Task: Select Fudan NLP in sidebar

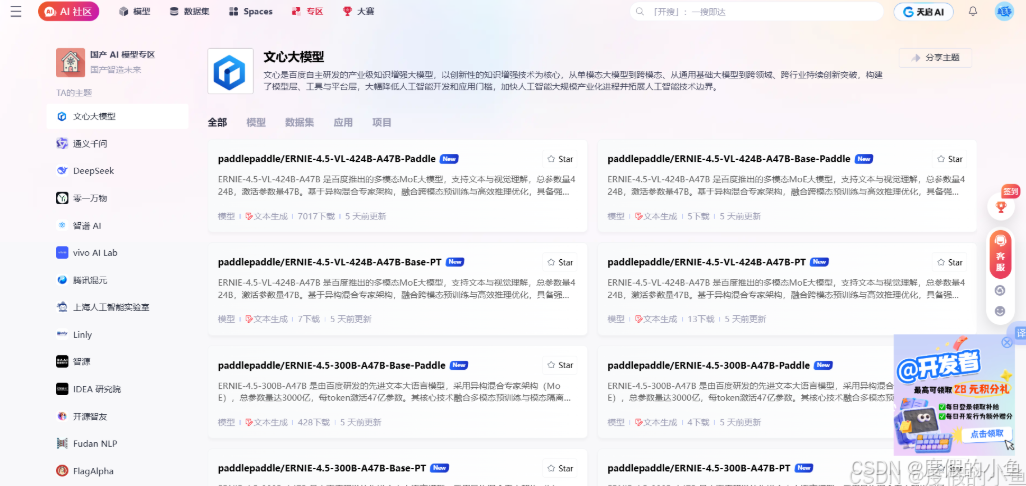Action: [118, 443]
